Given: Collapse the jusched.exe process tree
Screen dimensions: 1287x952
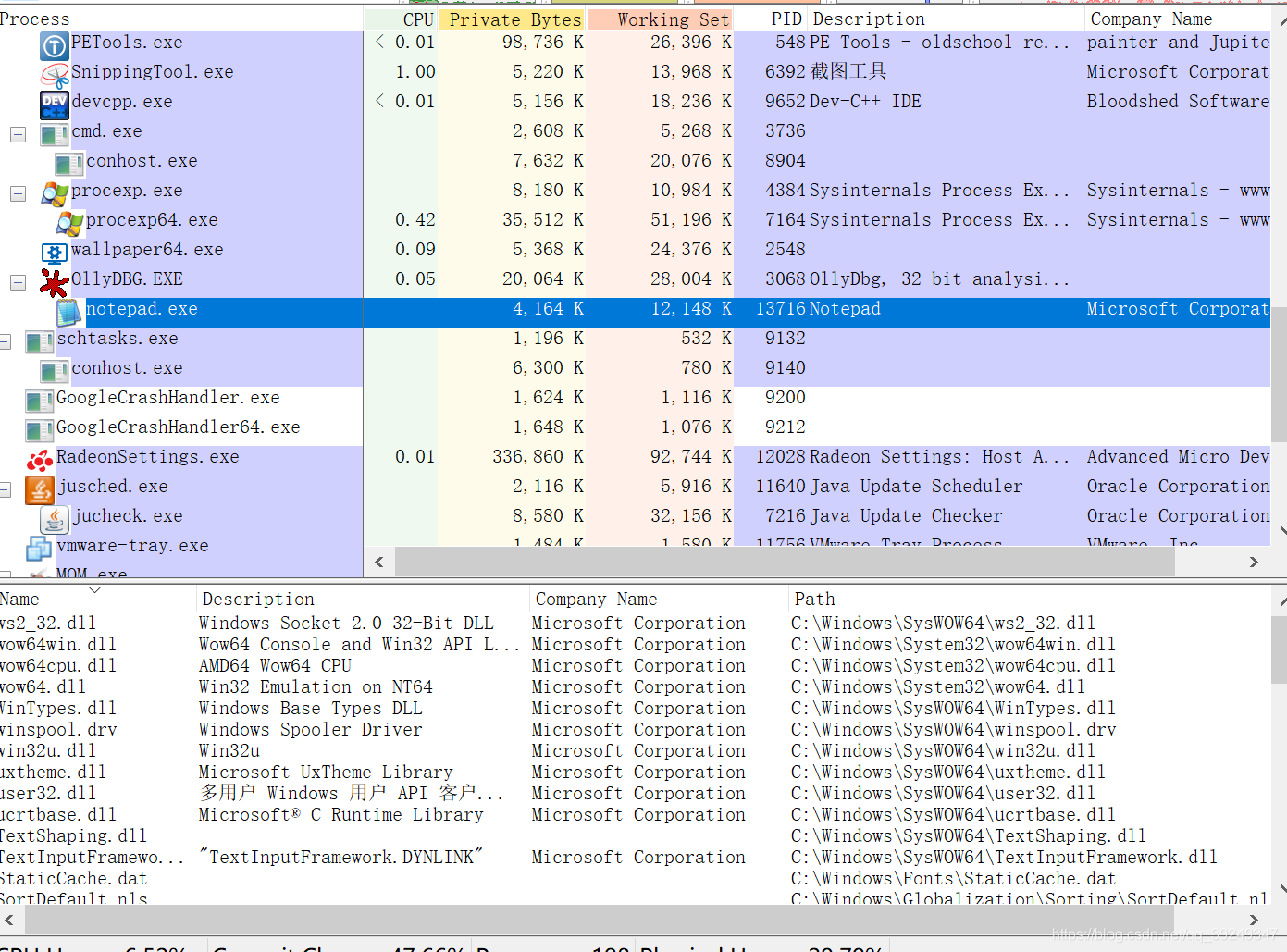Looking at the screenshot, I should [x=5, y=489].
